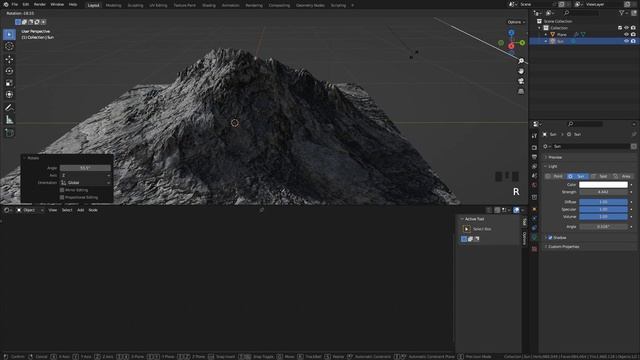This screenshot has height=360, width=640.
Task: Open the Output properties tab icon
Action: (534, 157)
